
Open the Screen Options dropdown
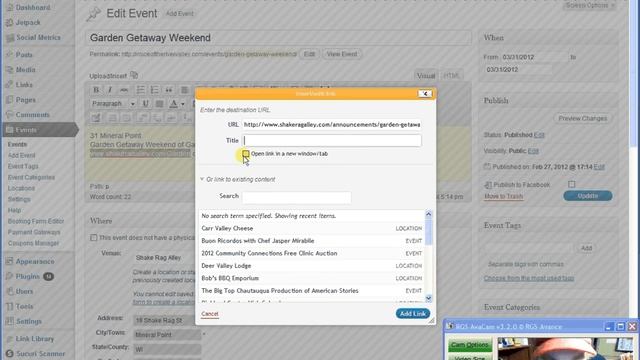(590, 5)
